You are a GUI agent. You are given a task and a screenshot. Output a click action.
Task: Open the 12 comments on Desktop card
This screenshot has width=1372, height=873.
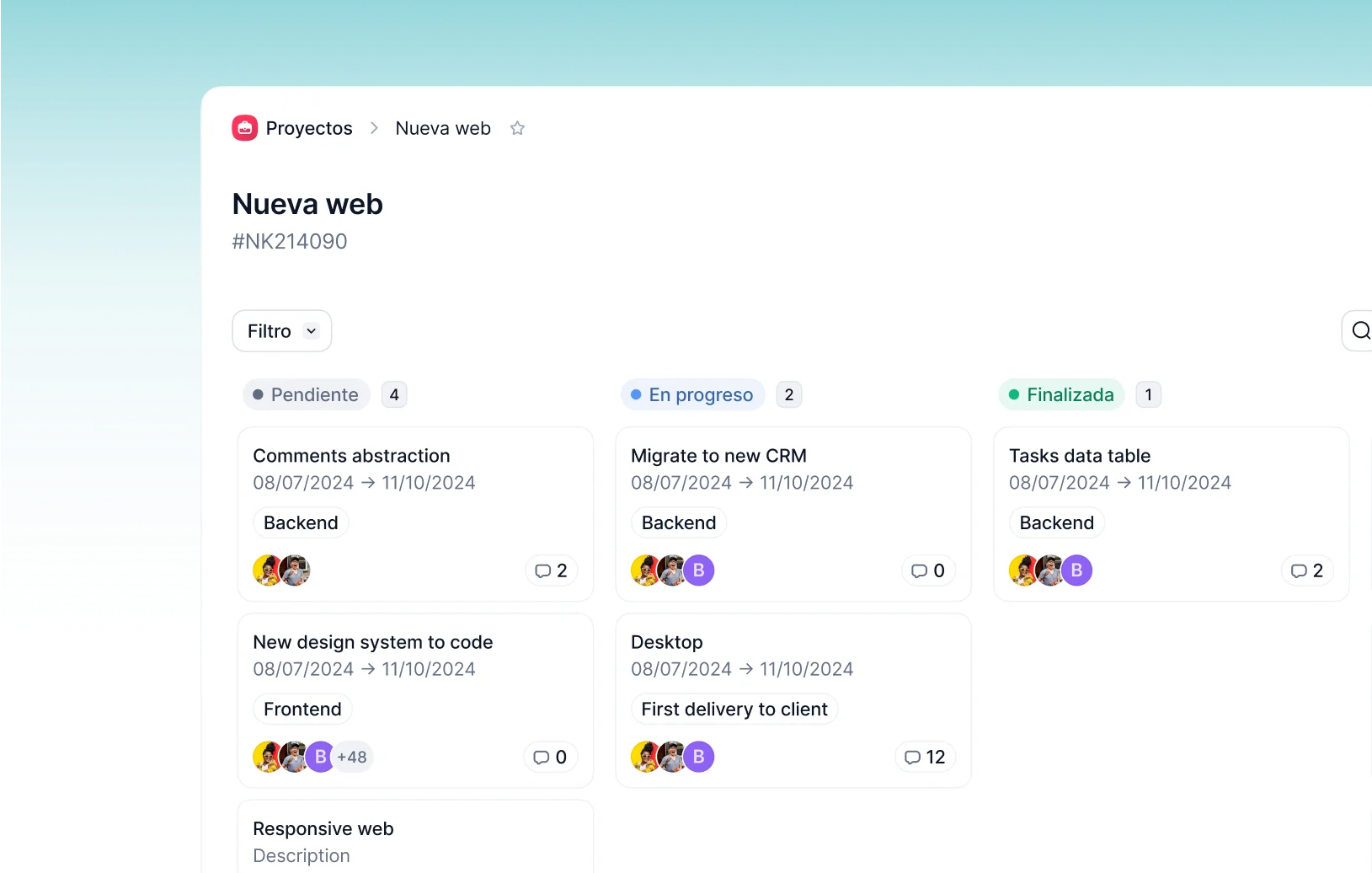[x=924, y=757]
